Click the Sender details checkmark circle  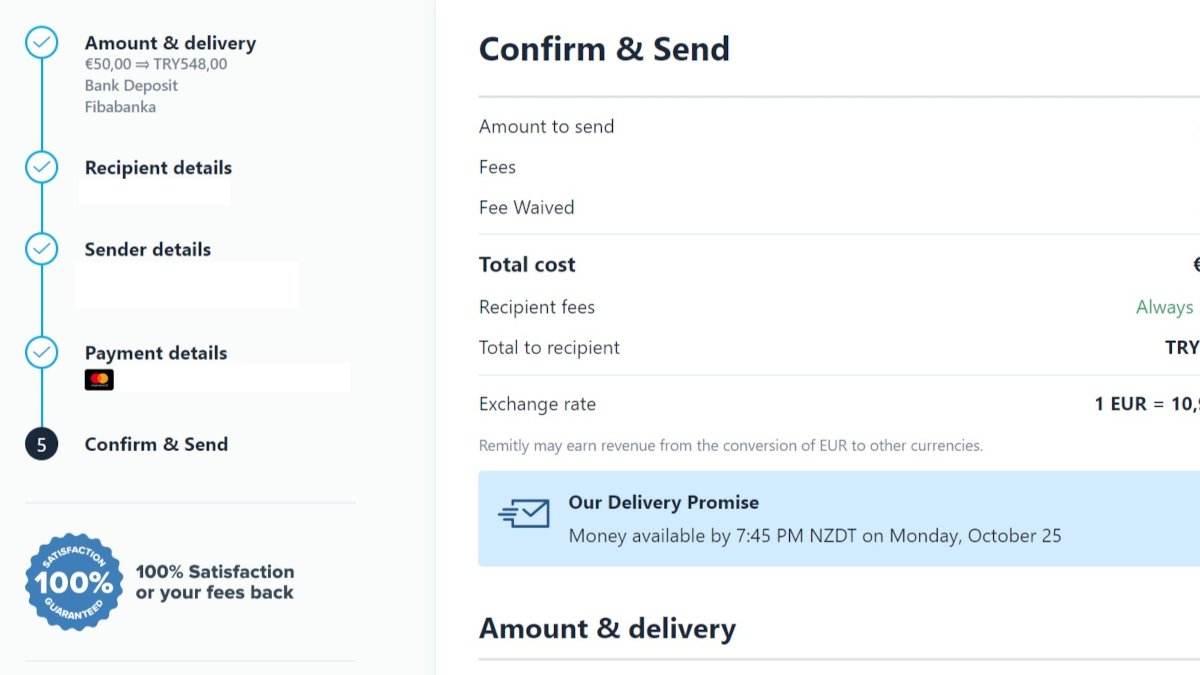[x=41, y=249]
